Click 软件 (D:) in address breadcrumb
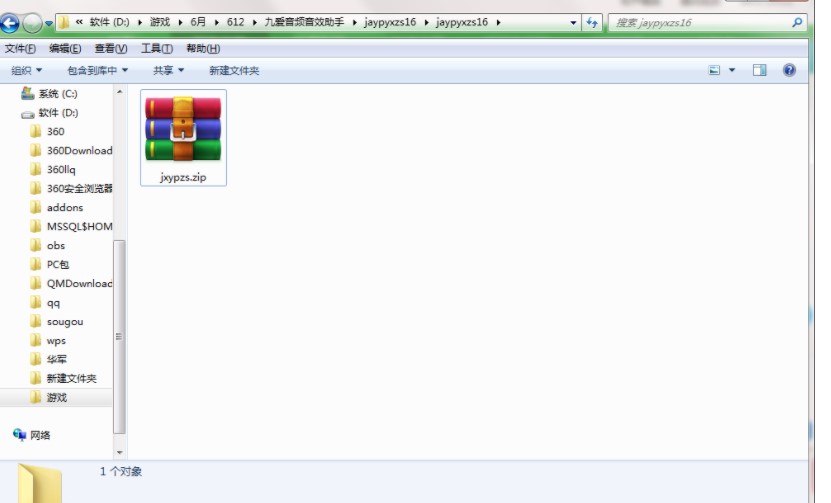The image size is (831, 503). (x=109, y=22)
